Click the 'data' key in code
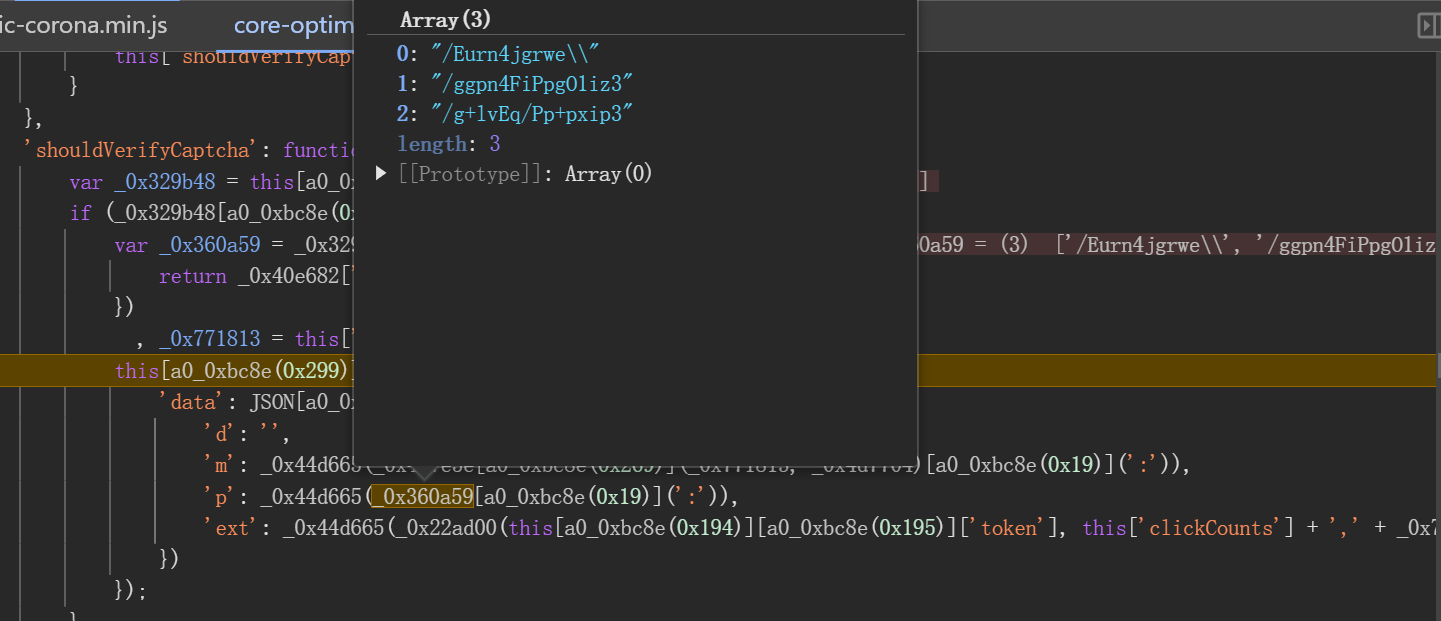The height and width of the screenshot is (621, 1441). coord(187,402)
